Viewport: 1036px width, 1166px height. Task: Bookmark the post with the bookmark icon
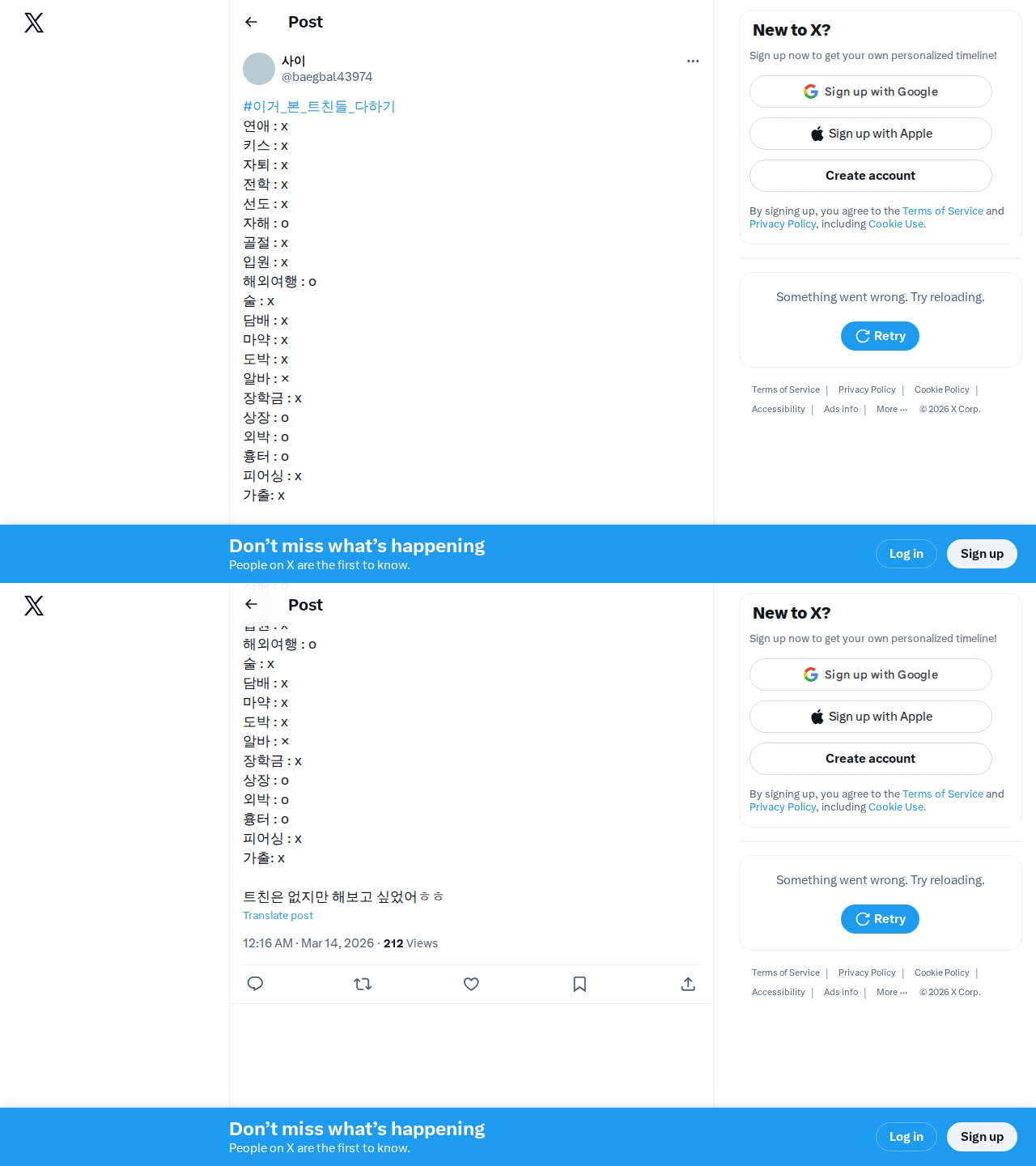coord(580,984)
